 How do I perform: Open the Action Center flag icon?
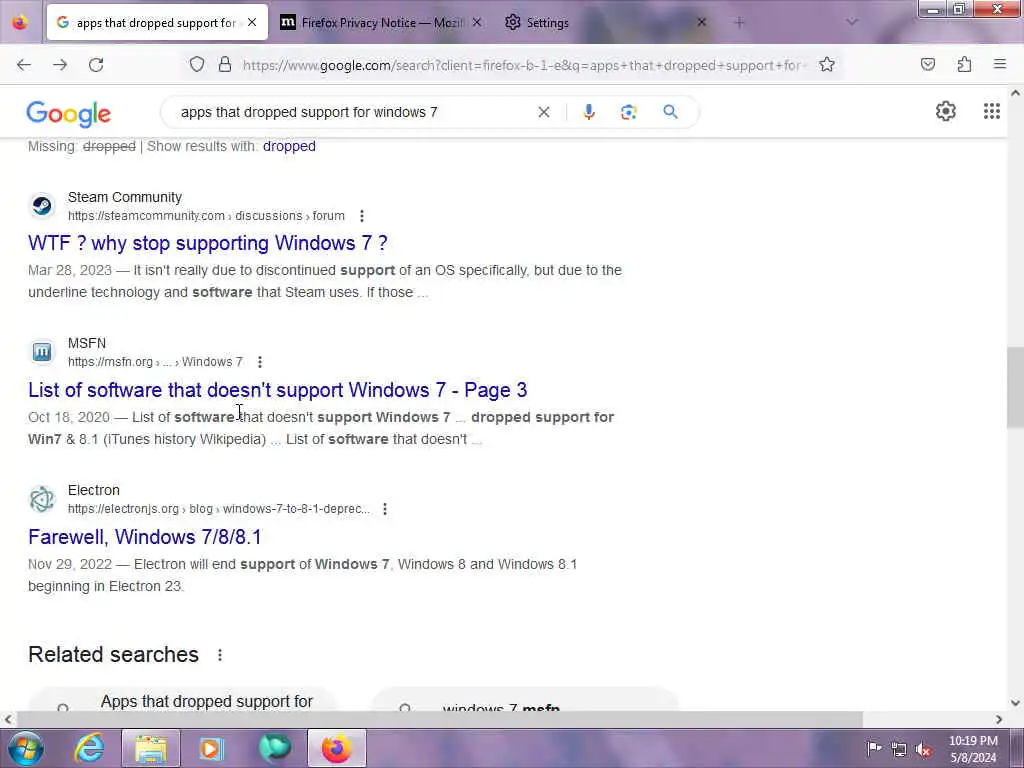tap(874, 748)
